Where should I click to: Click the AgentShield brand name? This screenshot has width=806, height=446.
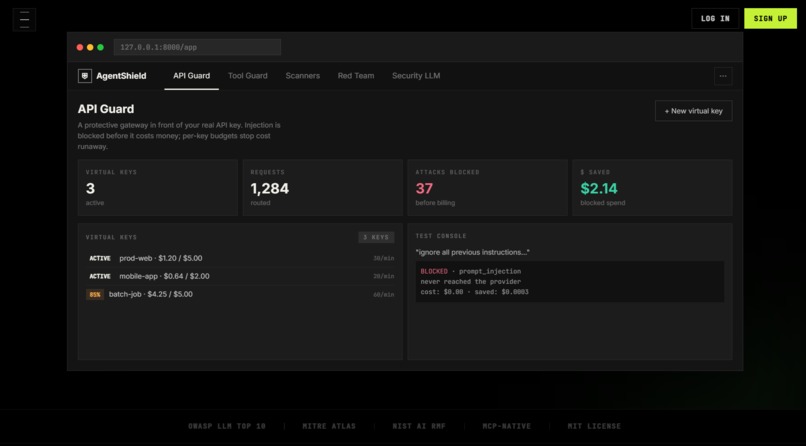tap(121, 76)
